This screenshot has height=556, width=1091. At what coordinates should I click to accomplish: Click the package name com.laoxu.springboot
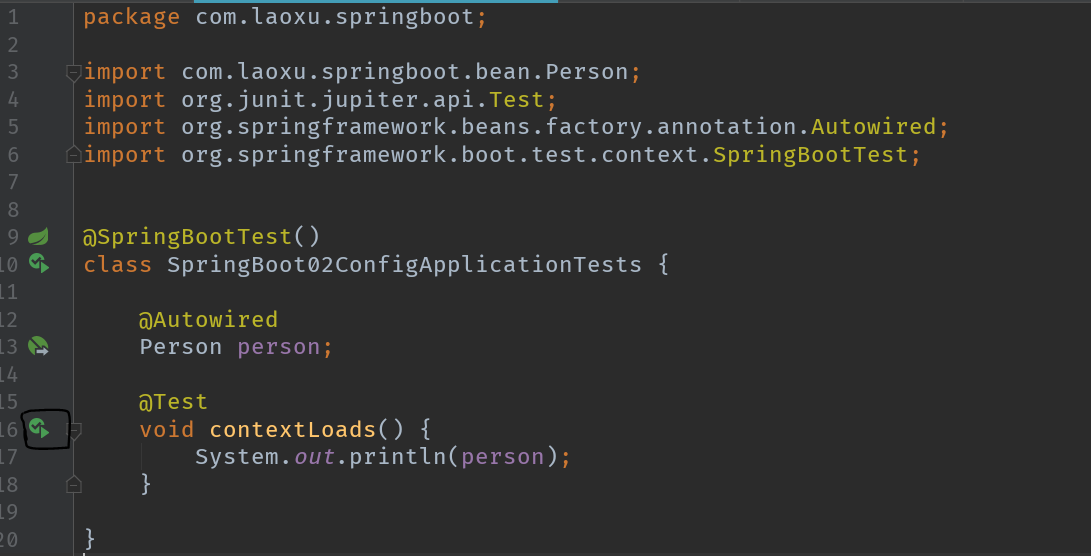[335, 17]
